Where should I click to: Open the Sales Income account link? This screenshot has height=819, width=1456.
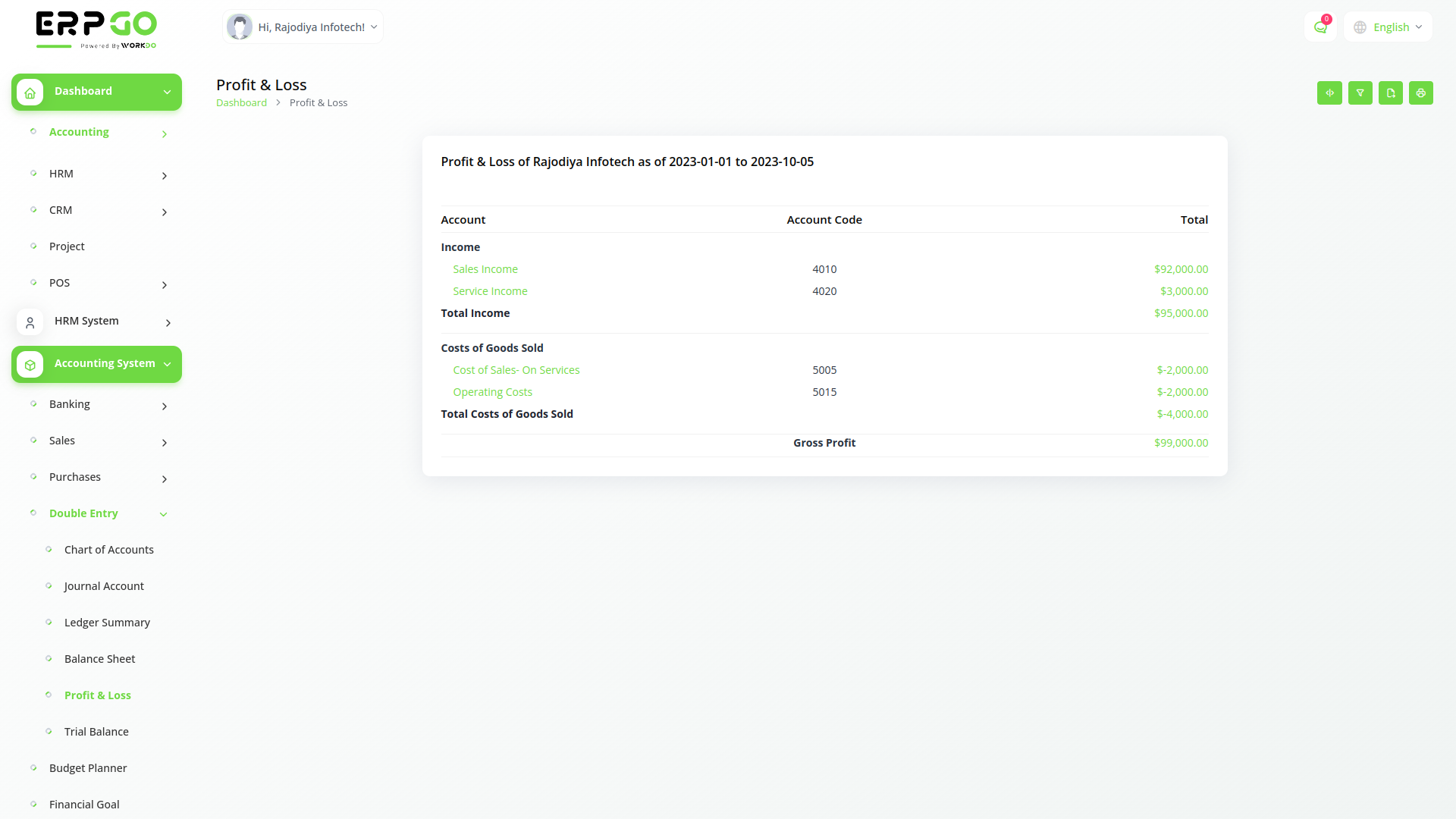coord(485,268)
